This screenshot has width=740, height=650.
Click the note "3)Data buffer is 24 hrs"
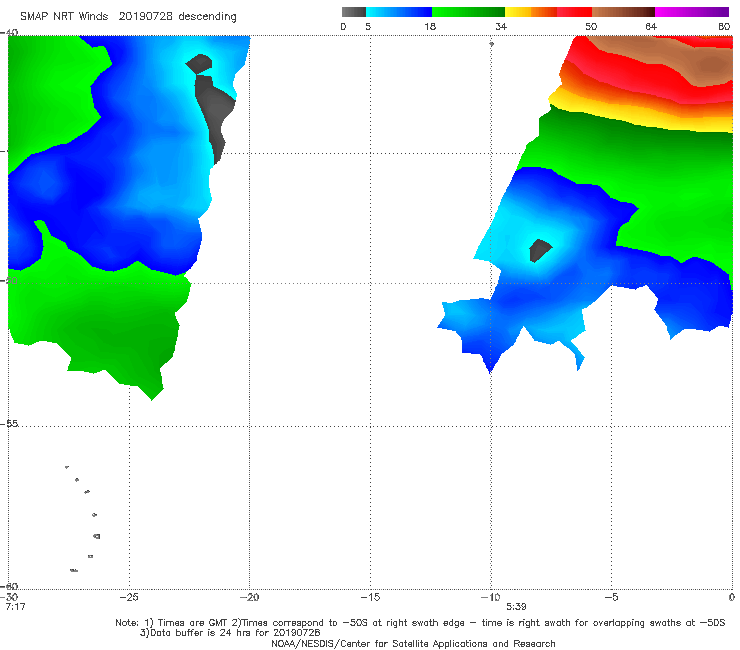pyautogui.click(x=230, y=633)
